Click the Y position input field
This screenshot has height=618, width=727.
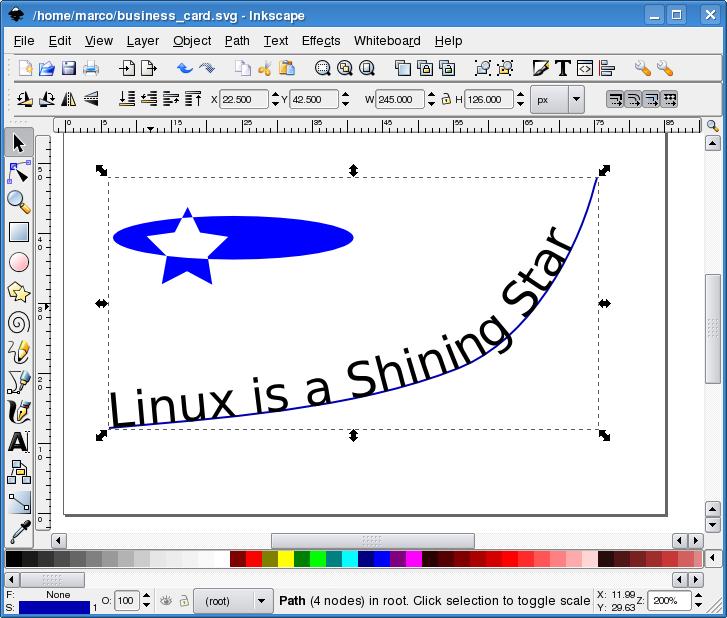click(x=313, y=99)
